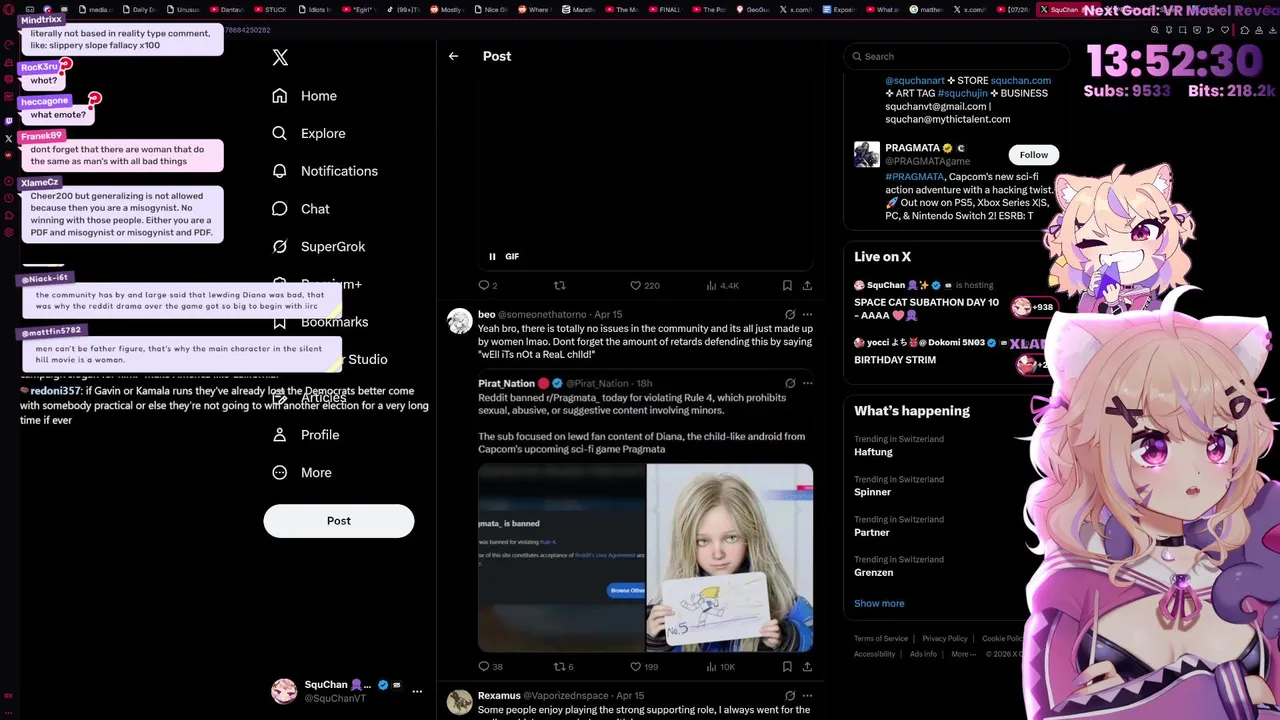Screen dimensions: 1280x720
Task: Click the white Post button in the sidebar
Action: pyautogui.click(x=339, y=521)
